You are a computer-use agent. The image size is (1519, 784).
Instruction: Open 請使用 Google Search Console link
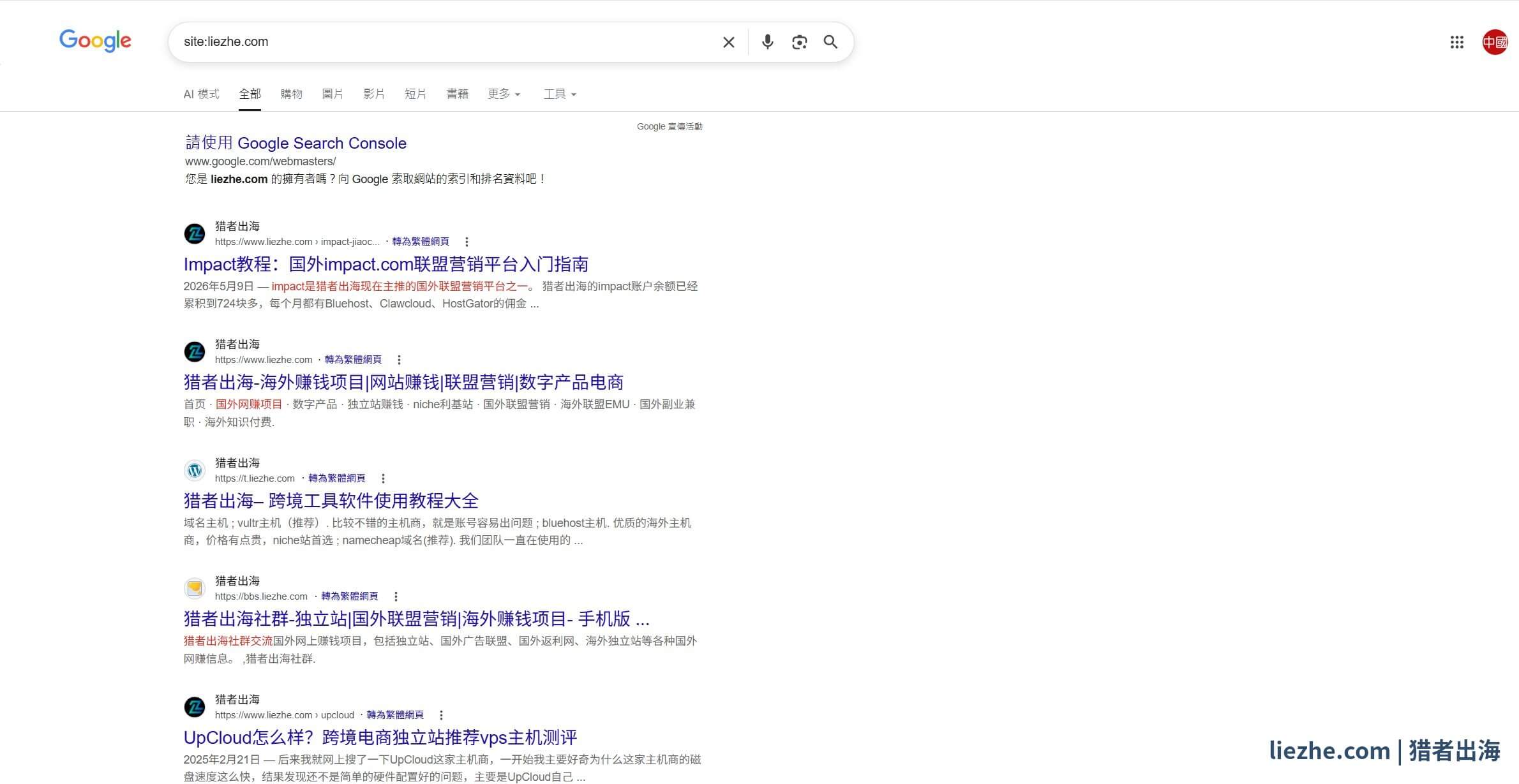[296, 143]
